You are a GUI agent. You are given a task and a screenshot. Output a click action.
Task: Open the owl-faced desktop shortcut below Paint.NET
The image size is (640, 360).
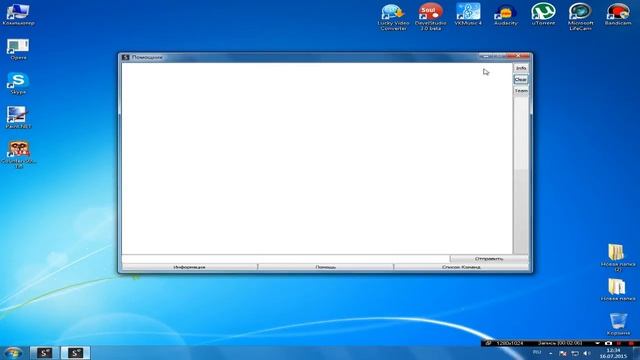click(19, 154)
